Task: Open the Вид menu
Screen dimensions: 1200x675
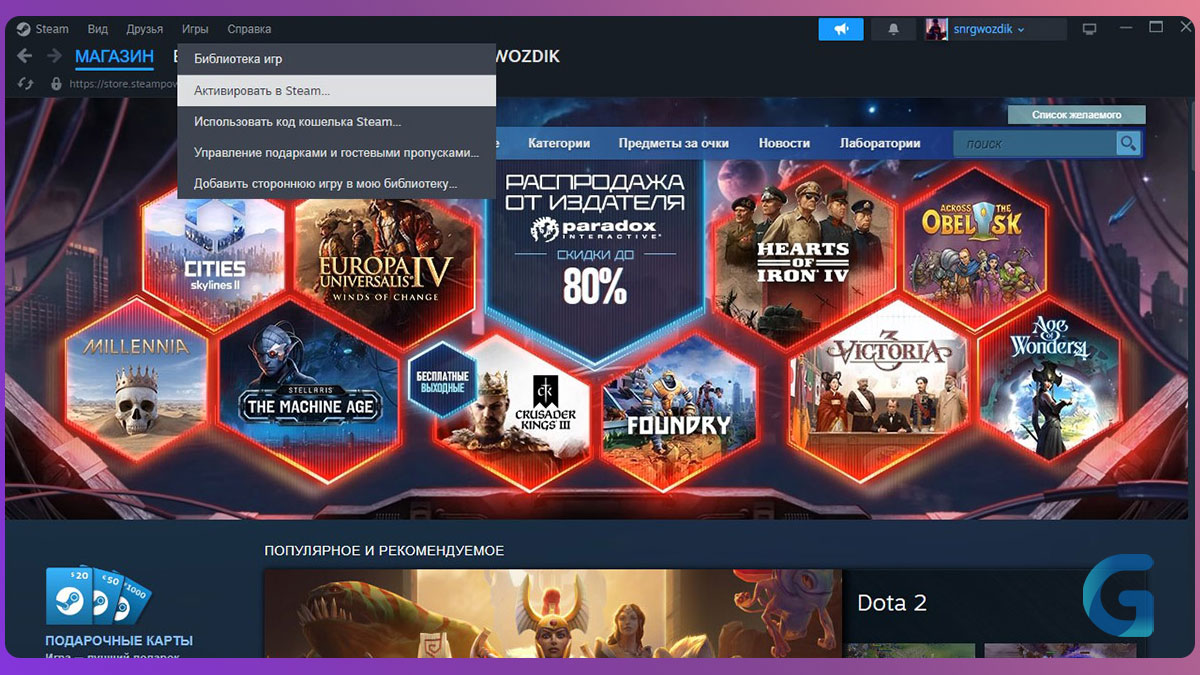Action: pos(98,29)
